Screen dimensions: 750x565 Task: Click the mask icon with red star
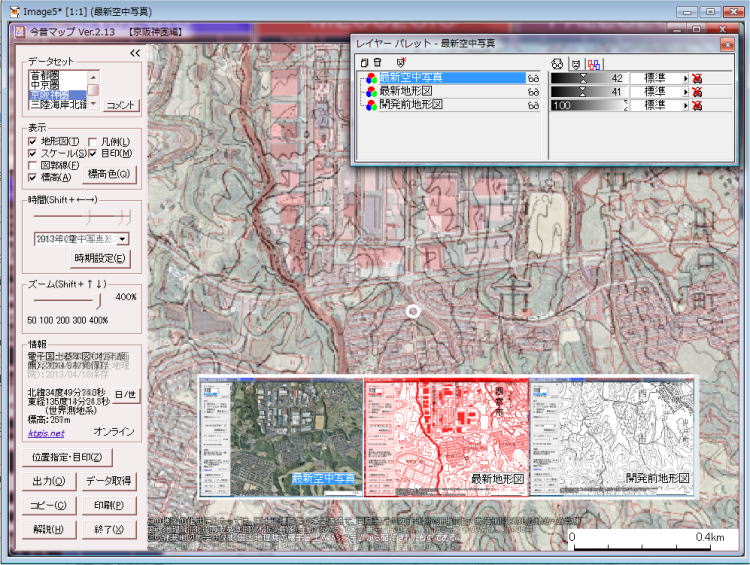(401, 62)
